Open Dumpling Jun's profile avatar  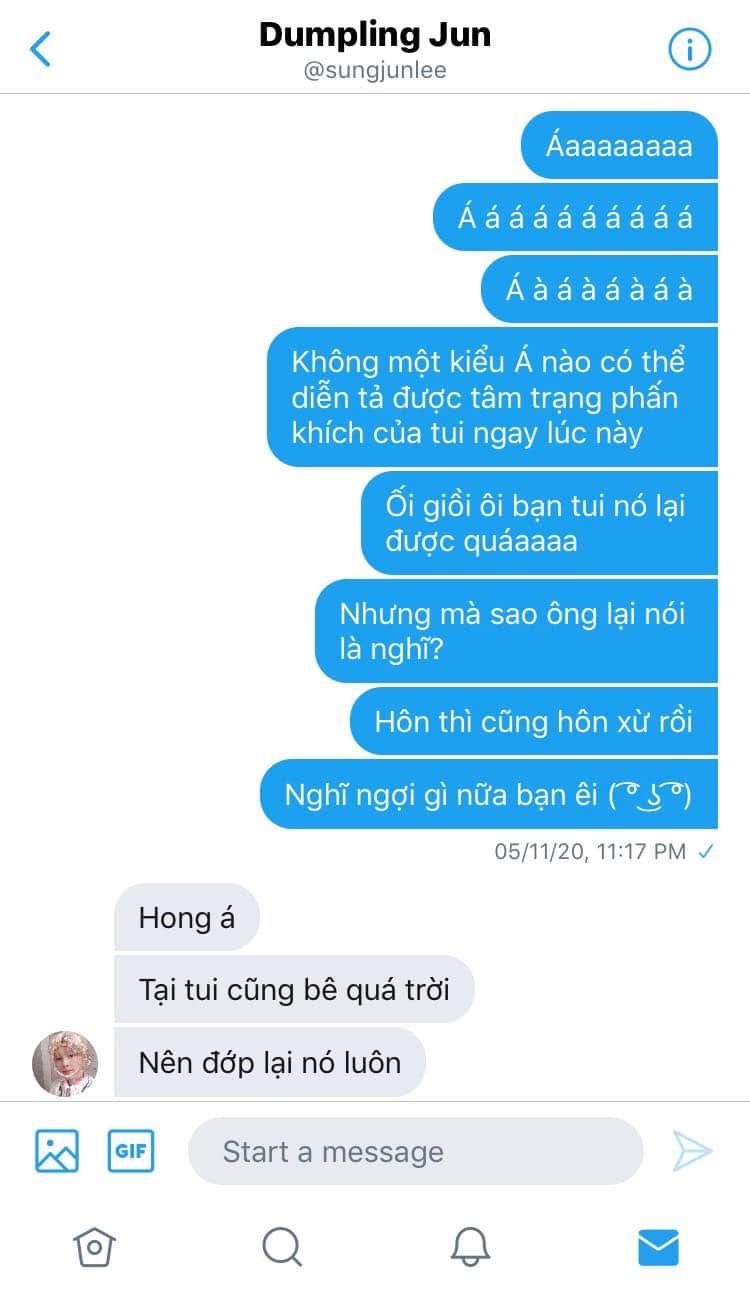tap(65, 1063)
